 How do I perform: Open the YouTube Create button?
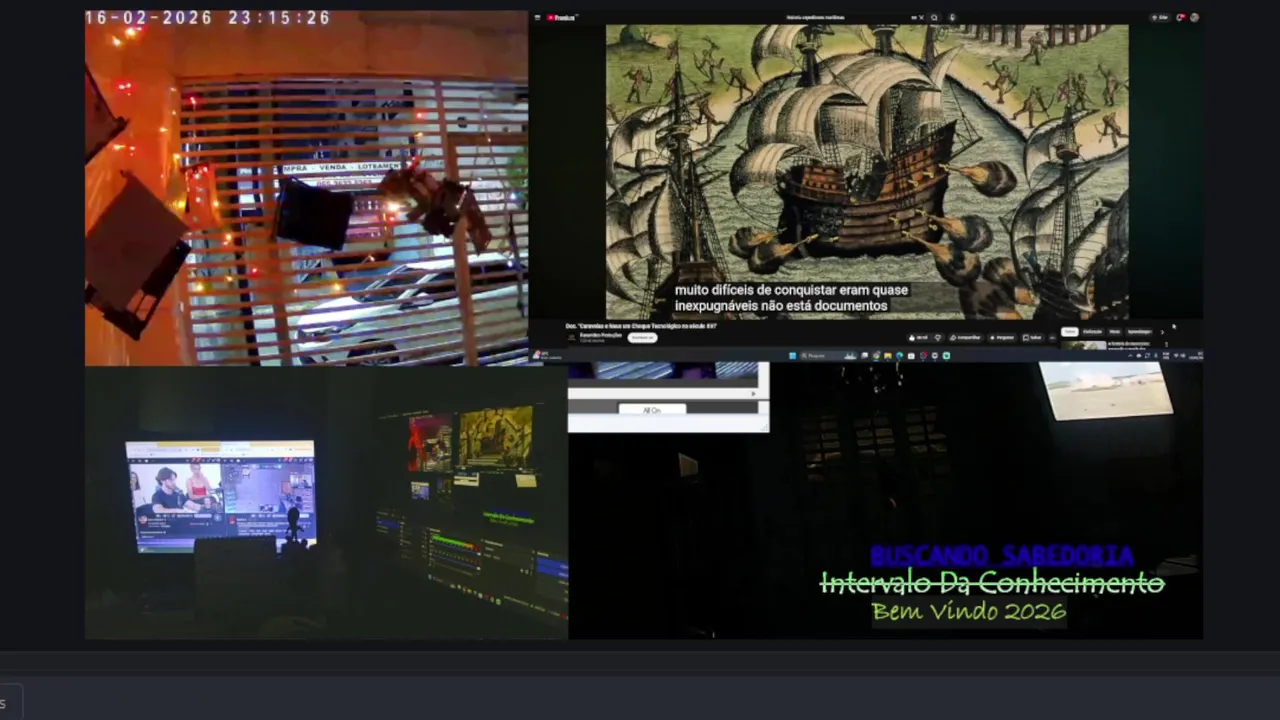pos(1158,17)
